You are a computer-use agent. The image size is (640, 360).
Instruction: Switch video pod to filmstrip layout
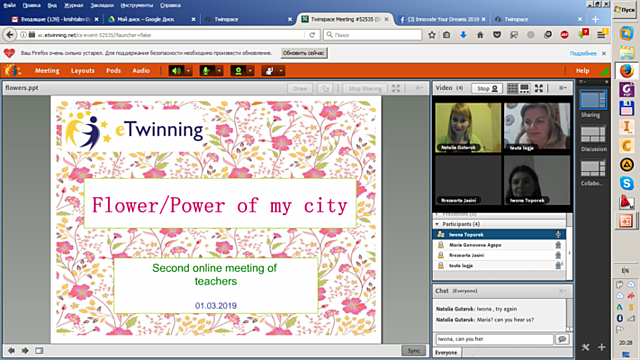click(524, 88)
